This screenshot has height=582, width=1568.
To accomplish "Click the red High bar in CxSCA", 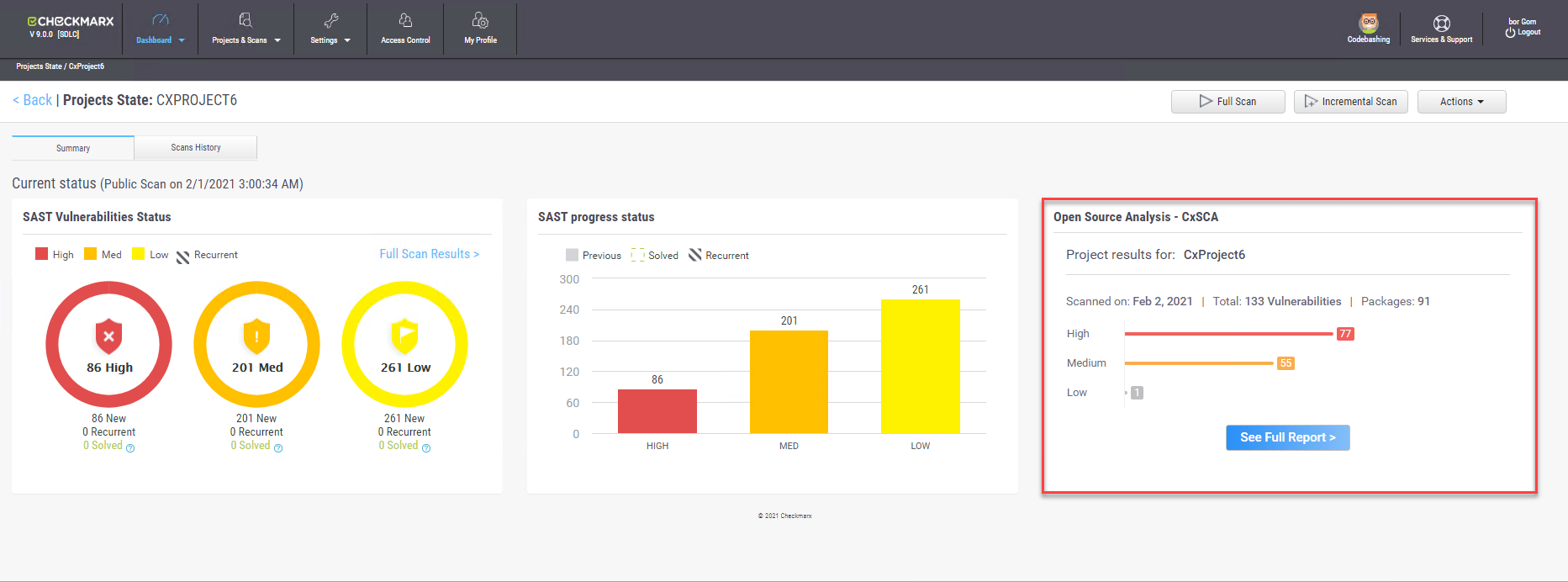I will coord(1228,334).
